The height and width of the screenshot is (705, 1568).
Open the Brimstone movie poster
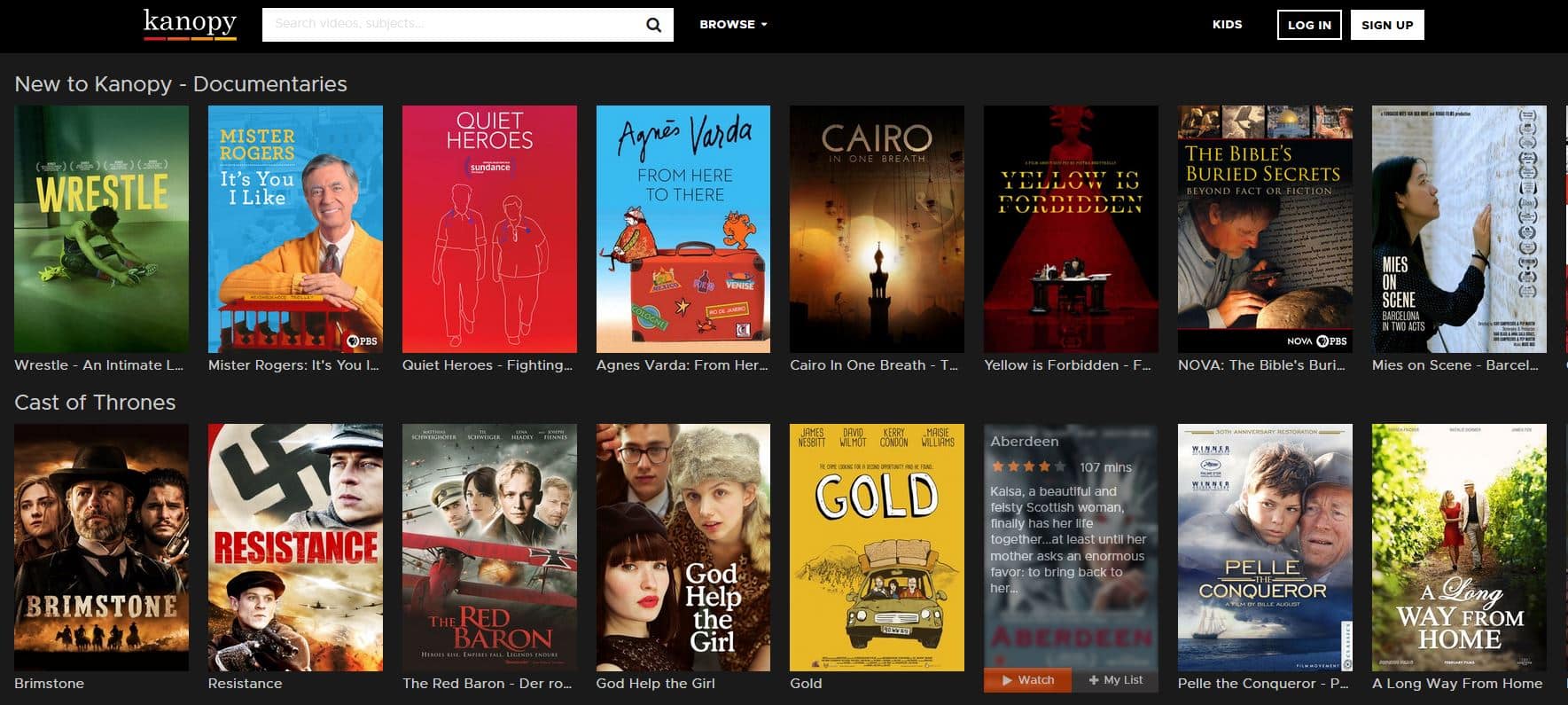point(101,547)
